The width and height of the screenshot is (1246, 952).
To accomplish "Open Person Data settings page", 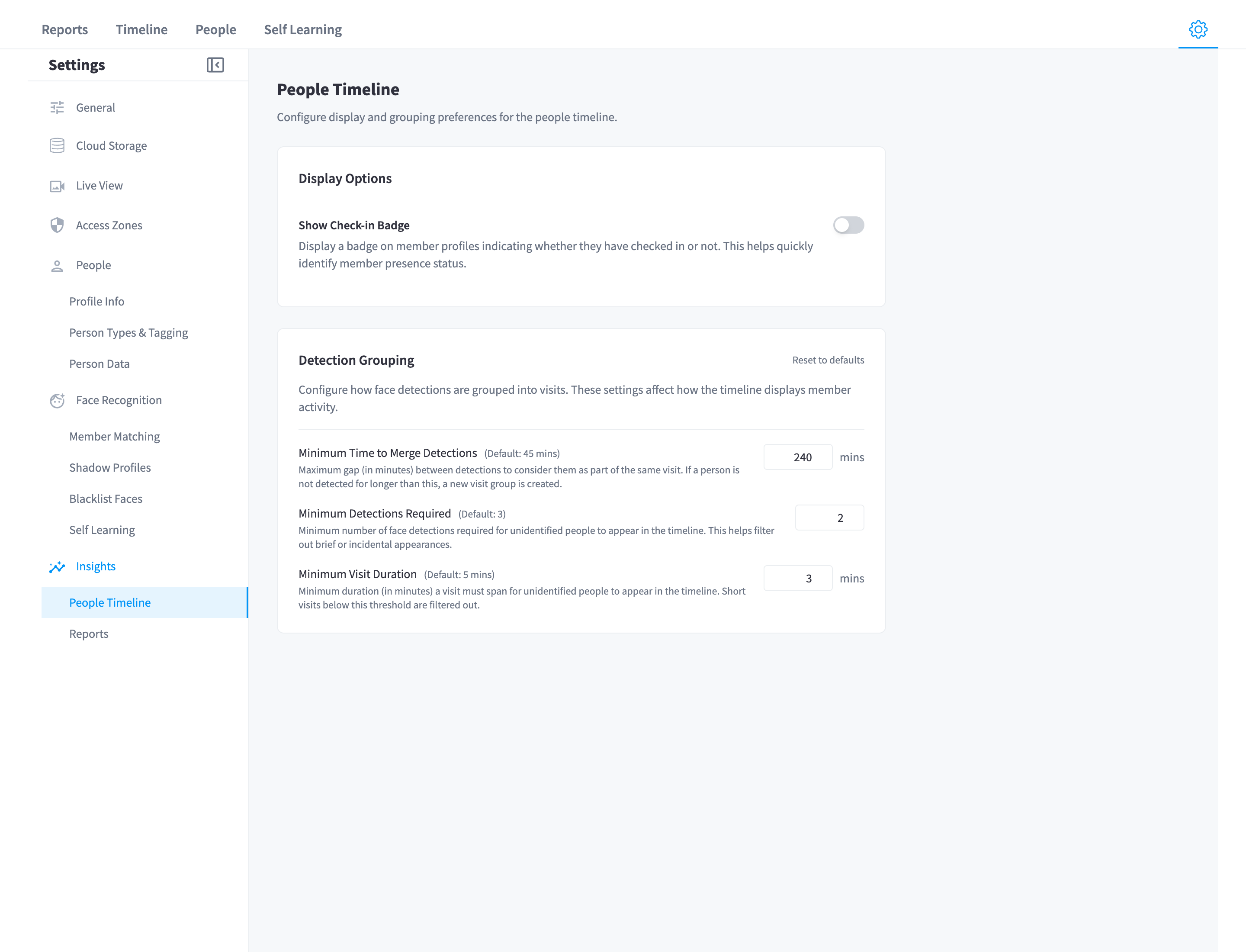I will (99, 364).
